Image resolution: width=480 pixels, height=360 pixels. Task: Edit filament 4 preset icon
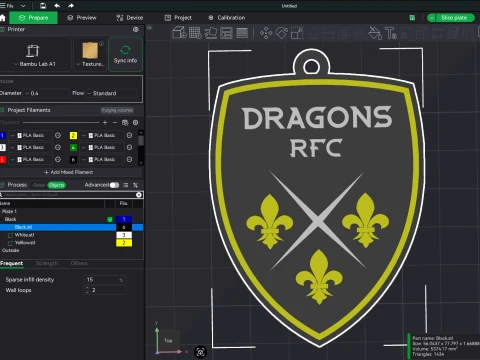(x=129, y=147)
